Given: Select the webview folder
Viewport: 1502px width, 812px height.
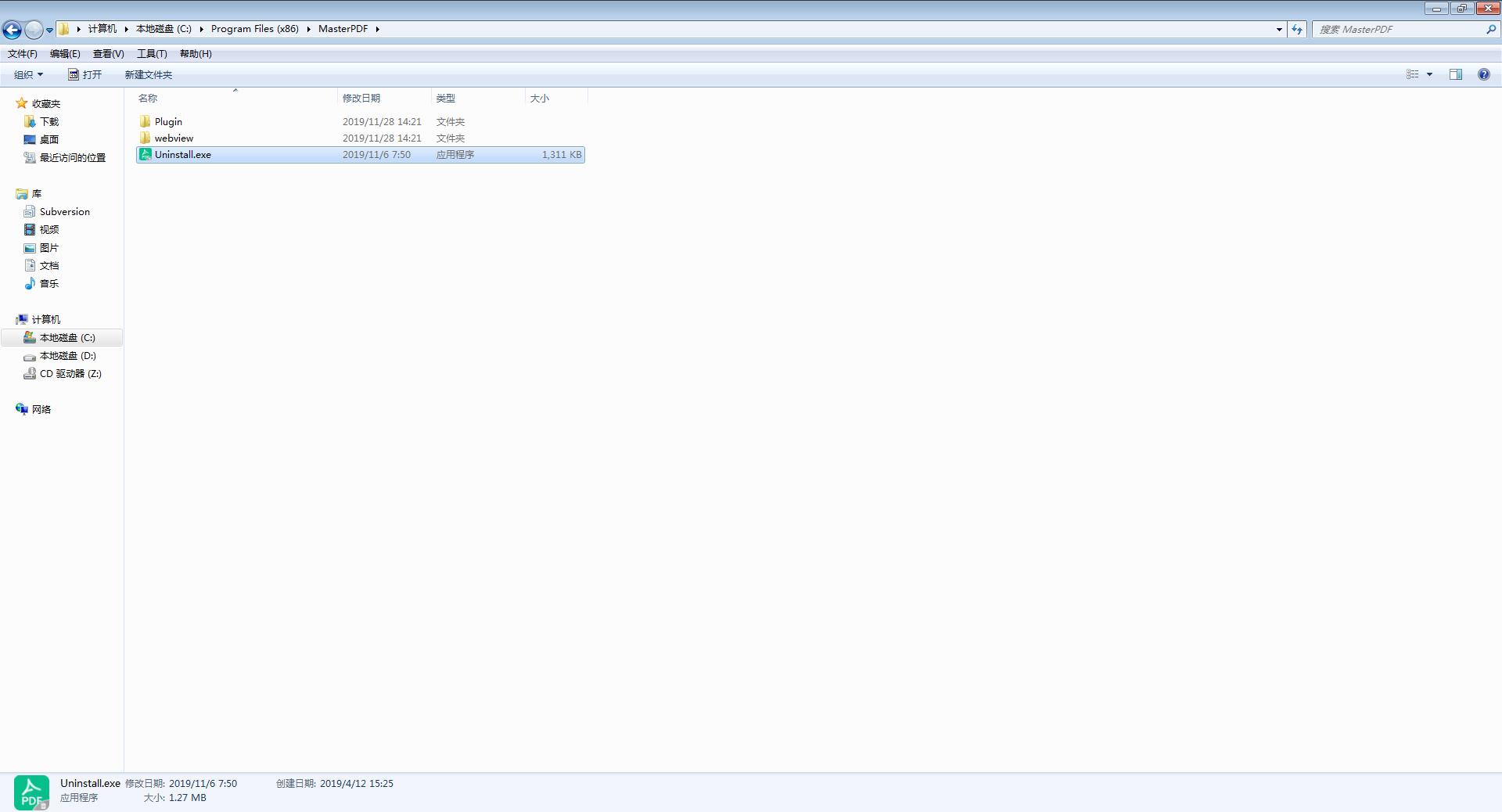Looking at the screenshot, I should (174, 138).
